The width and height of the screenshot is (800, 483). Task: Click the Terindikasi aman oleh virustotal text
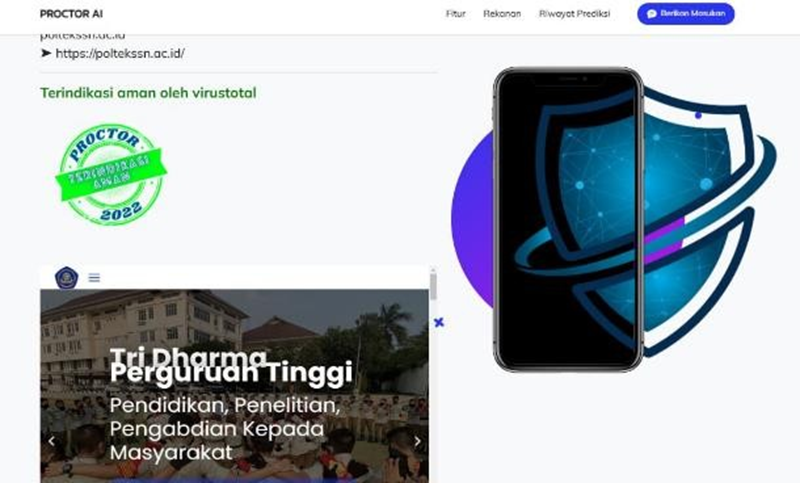(x=148, y=93)
